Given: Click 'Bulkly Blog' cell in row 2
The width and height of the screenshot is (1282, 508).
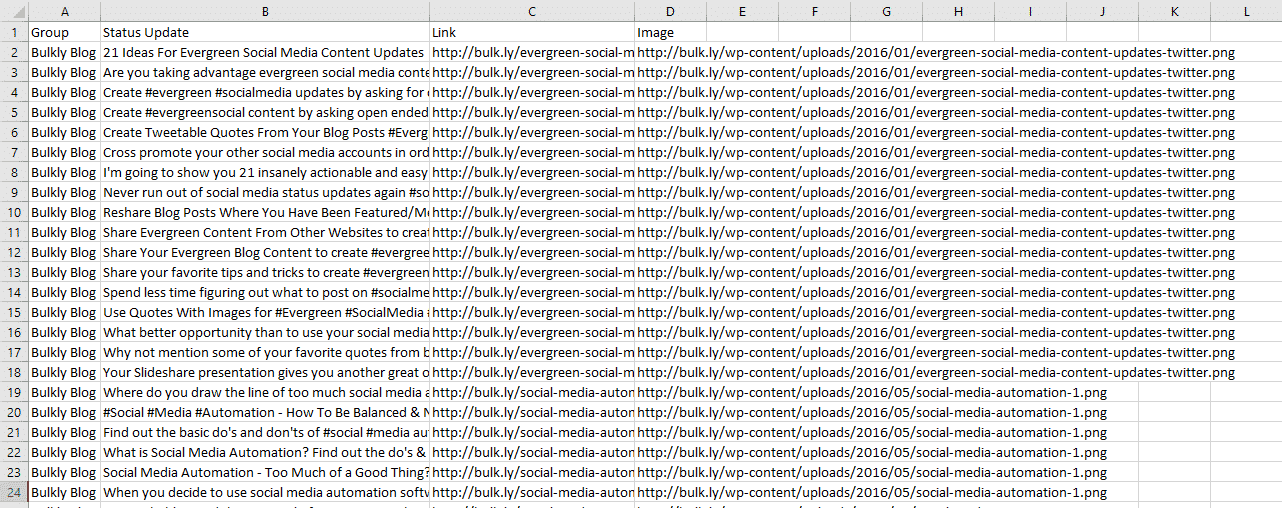Looking at the screenshot, I should coord(64,52).
